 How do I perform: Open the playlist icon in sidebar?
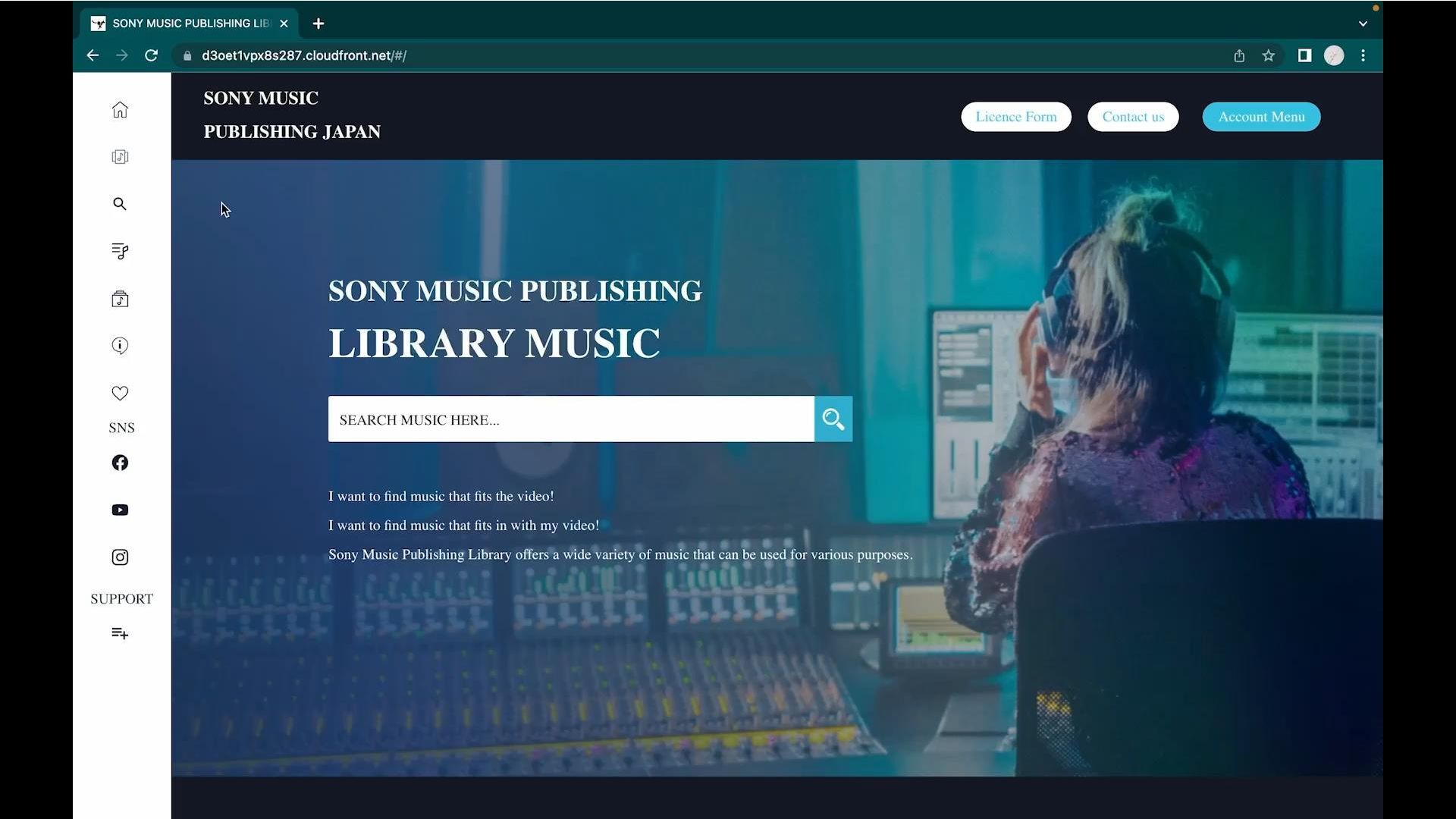click(x=120, y=251)
